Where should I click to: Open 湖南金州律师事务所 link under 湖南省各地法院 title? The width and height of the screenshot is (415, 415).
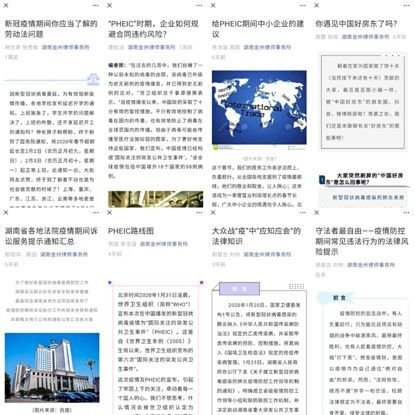pyautogui.click(x=64, y=254)
